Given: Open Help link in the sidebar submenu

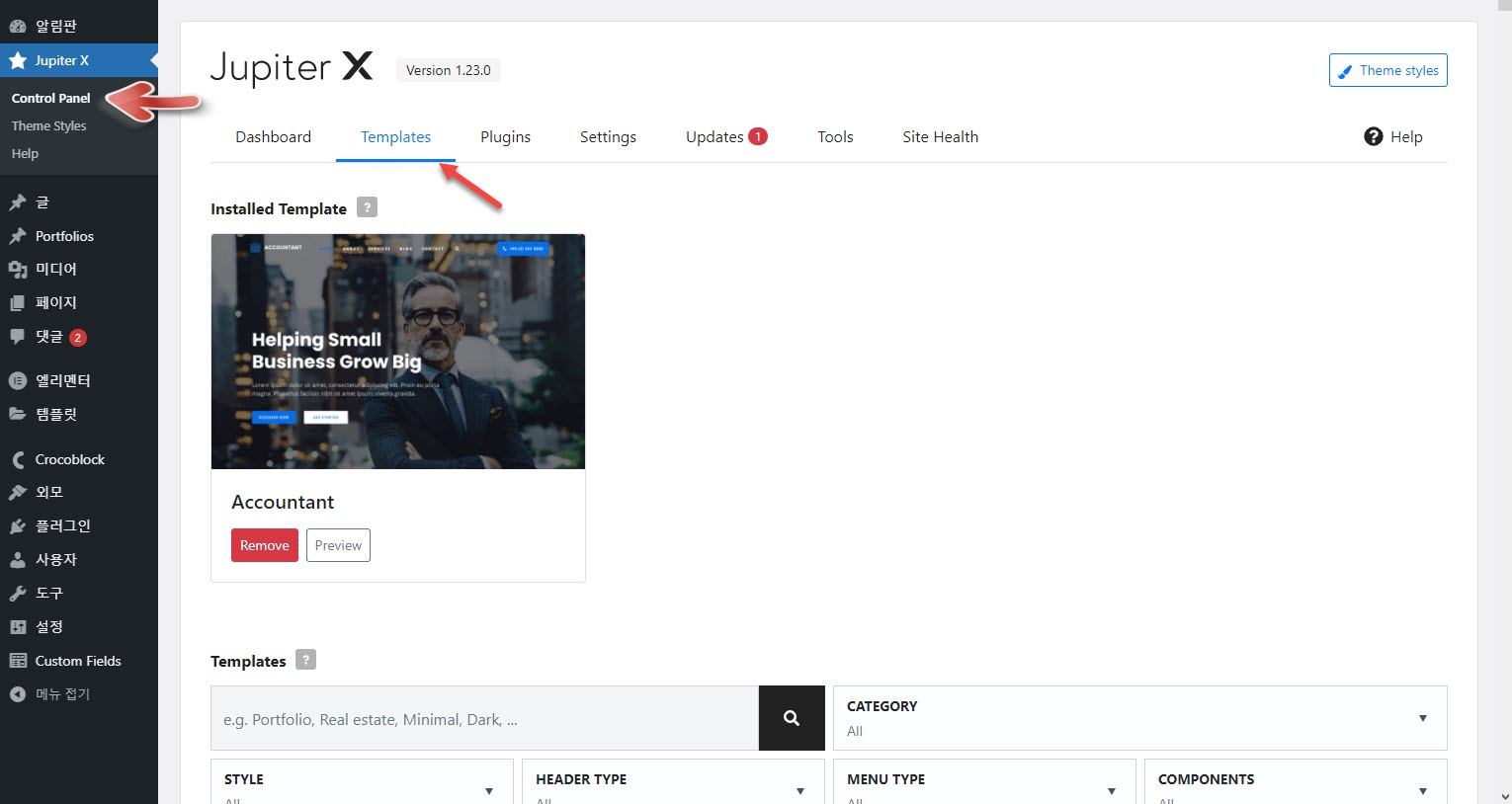Looking at the screenshot, I should [x=25, y=153].
